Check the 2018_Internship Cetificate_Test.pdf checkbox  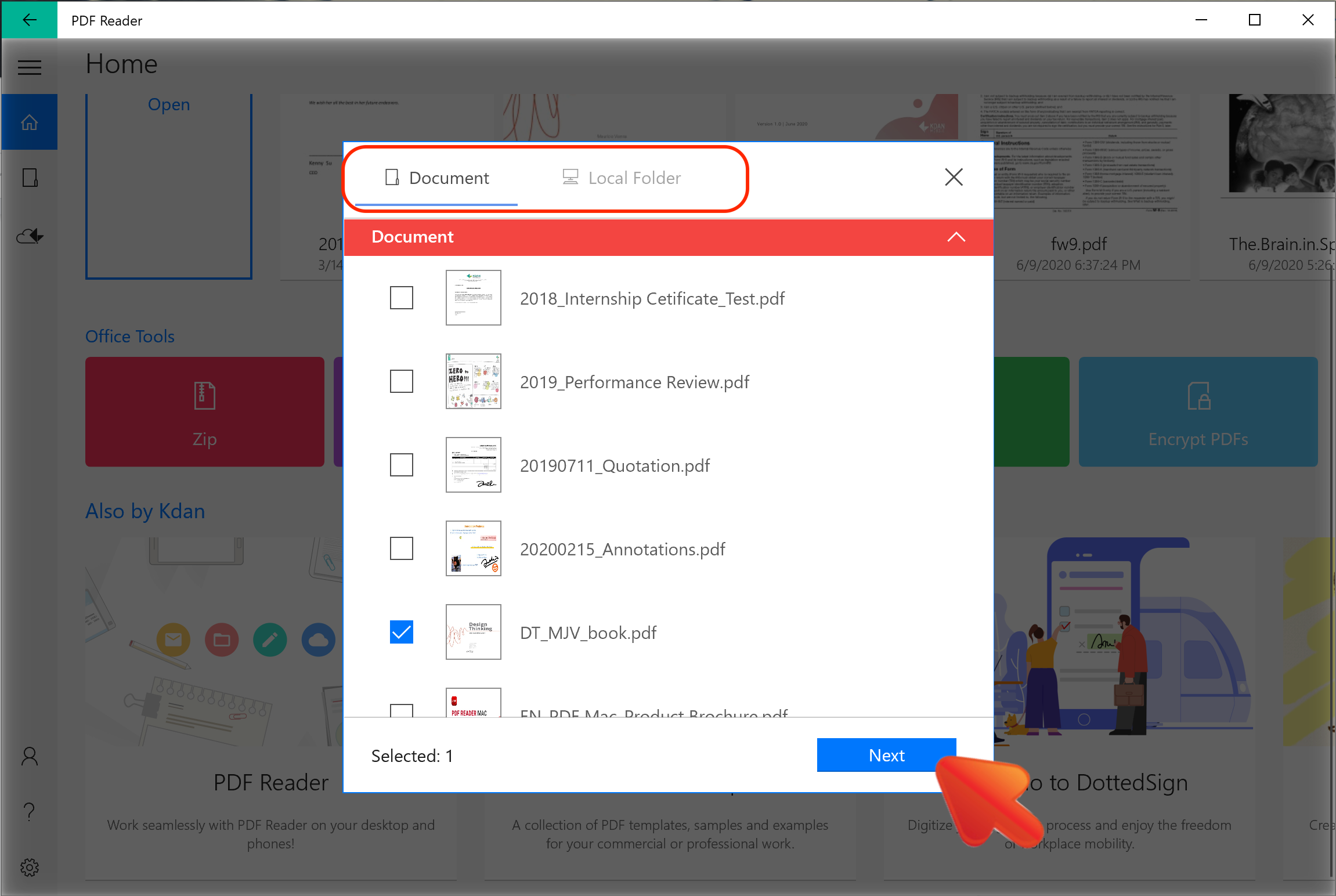(401, 298)
